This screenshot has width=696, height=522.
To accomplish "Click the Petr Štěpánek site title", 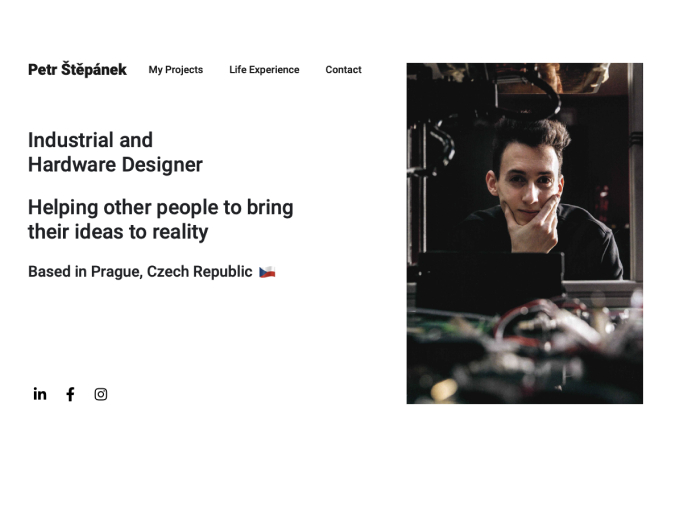I will pos(77,69).
